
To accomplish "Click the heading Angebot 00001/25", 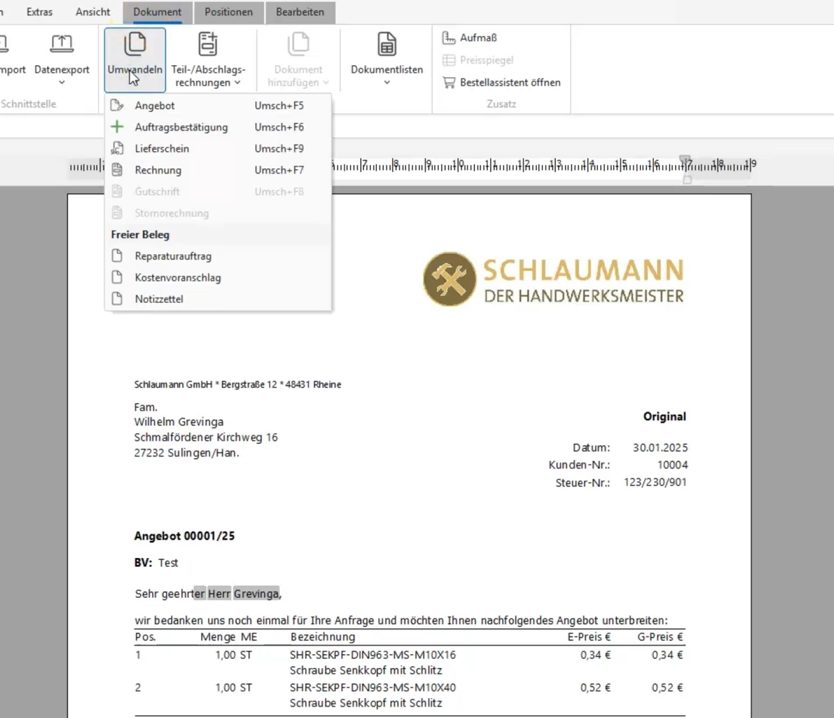I will click(x=184, y=536).
